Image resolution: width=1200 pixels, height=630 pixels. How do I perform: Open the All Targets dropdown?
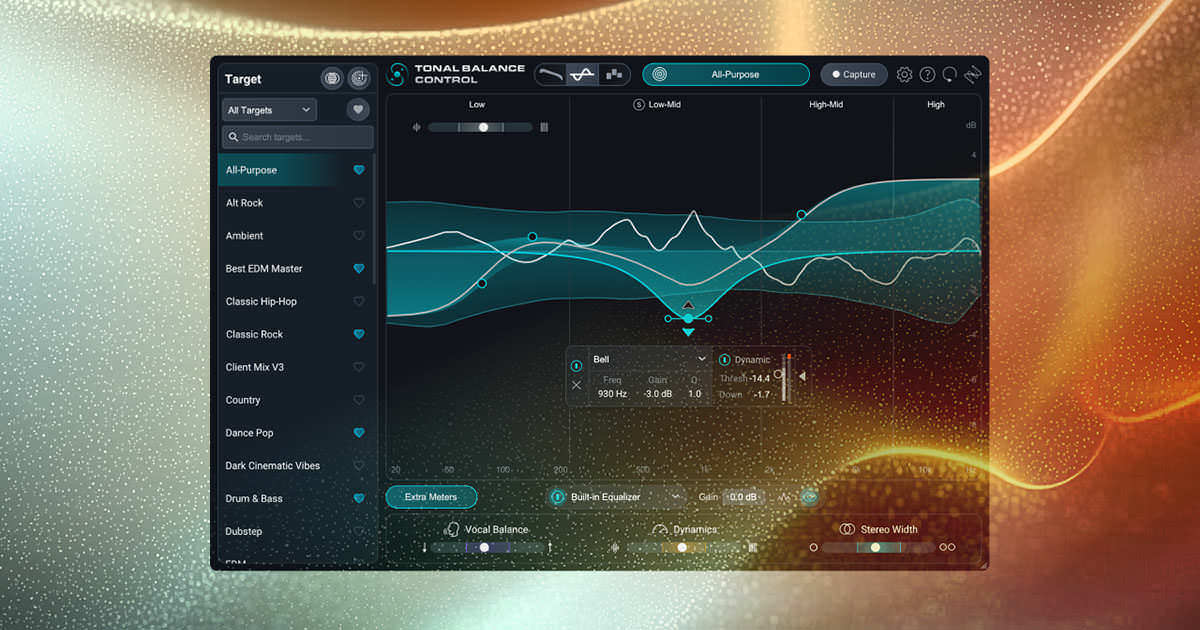(269, 110)
